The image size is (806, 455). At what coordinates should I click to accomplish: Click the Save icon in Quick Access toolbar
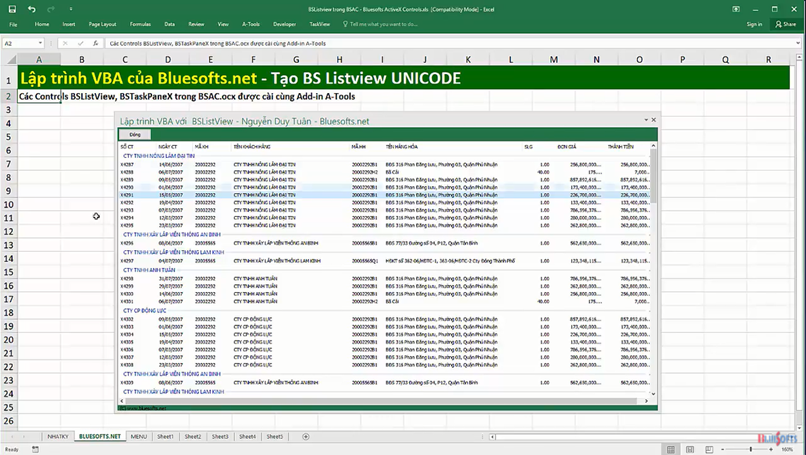12,9
